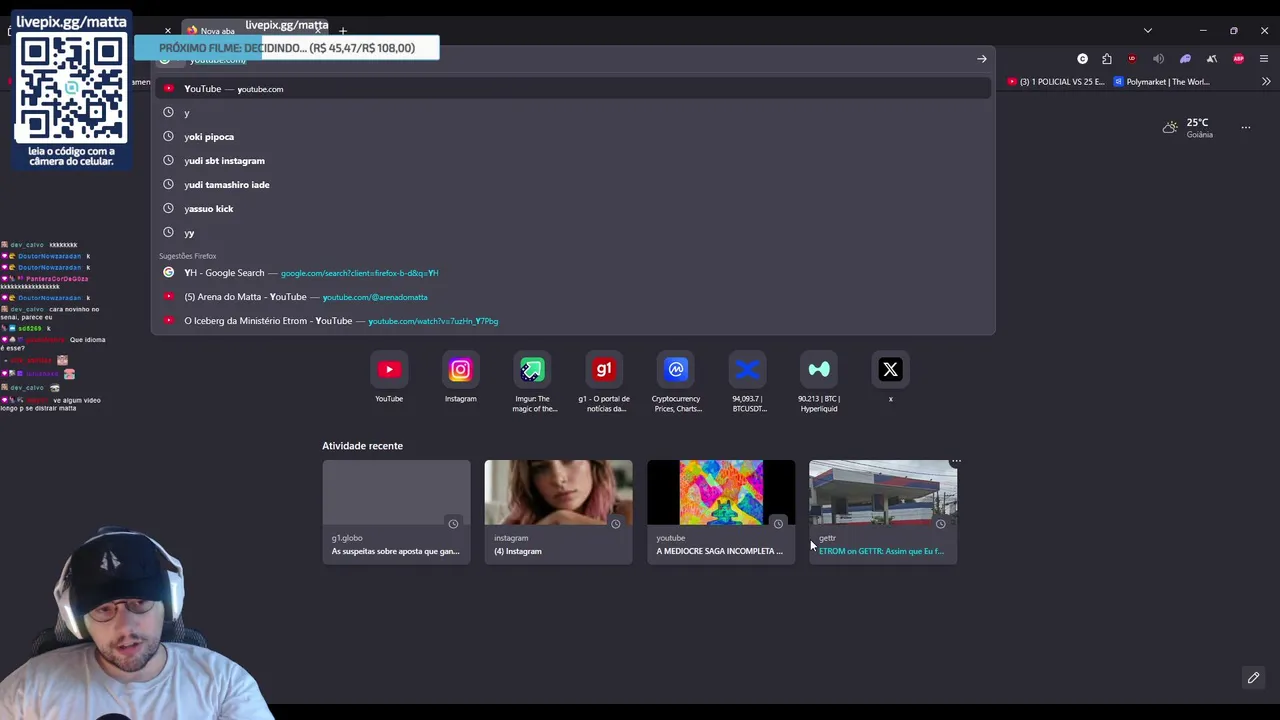Open the list-all-tabs chevron
Screen dimensions: 1280x720
coord(1147,31)
